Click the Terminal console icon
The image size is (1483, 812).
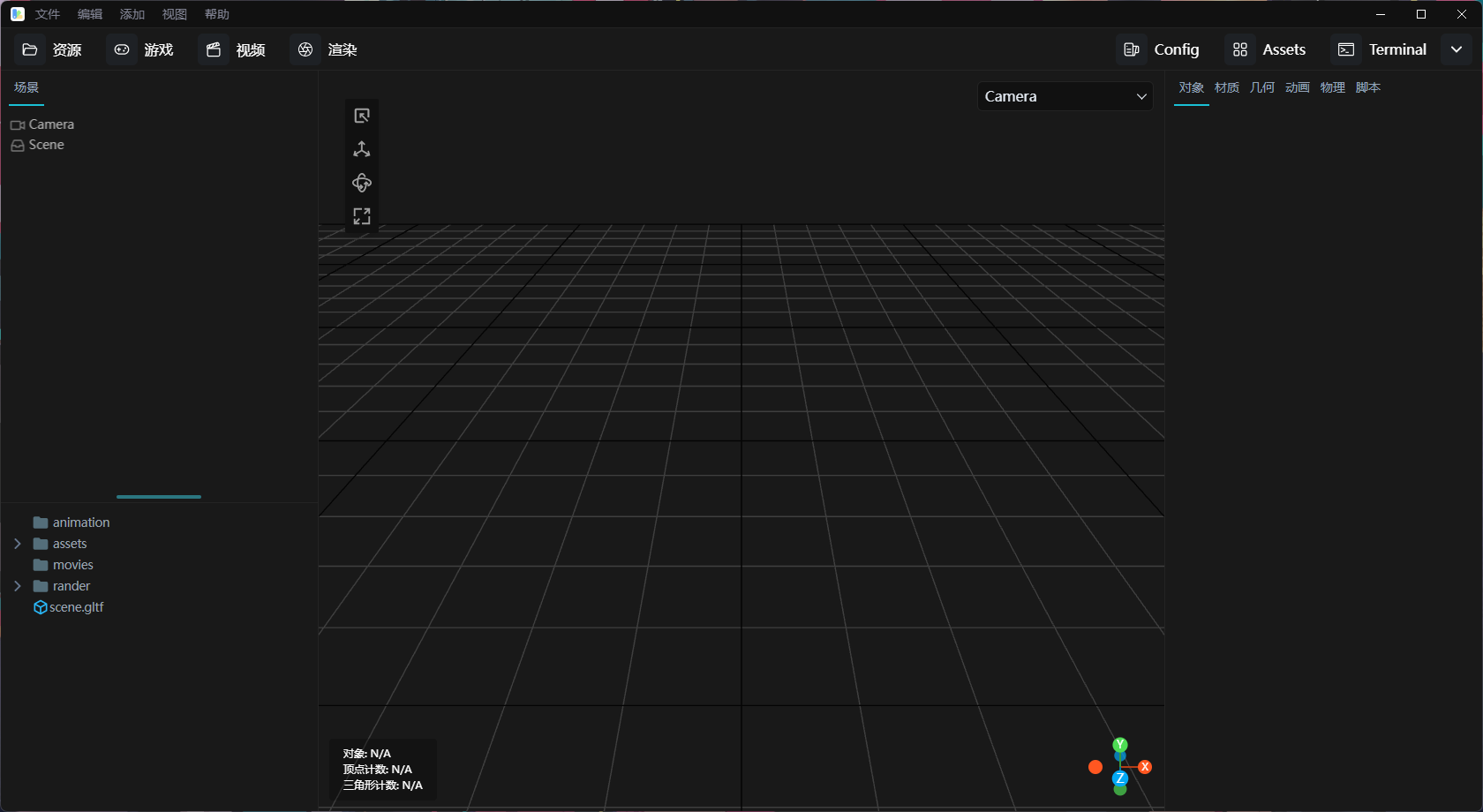pos(1346,49)
